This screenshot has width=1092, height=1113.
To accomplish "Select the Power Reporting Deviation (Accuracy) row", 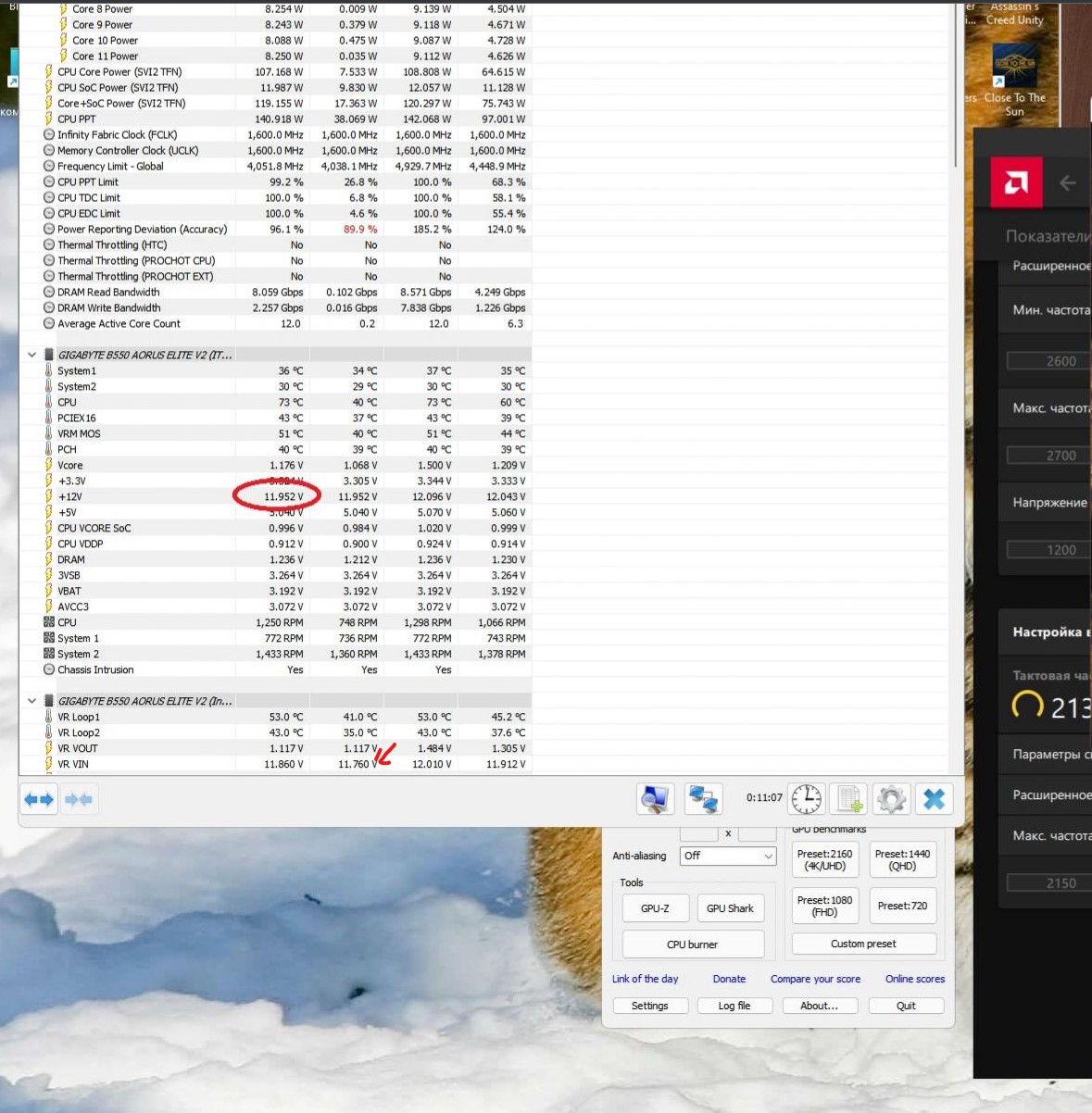I will pyautogui.click(x=276, y=229).
